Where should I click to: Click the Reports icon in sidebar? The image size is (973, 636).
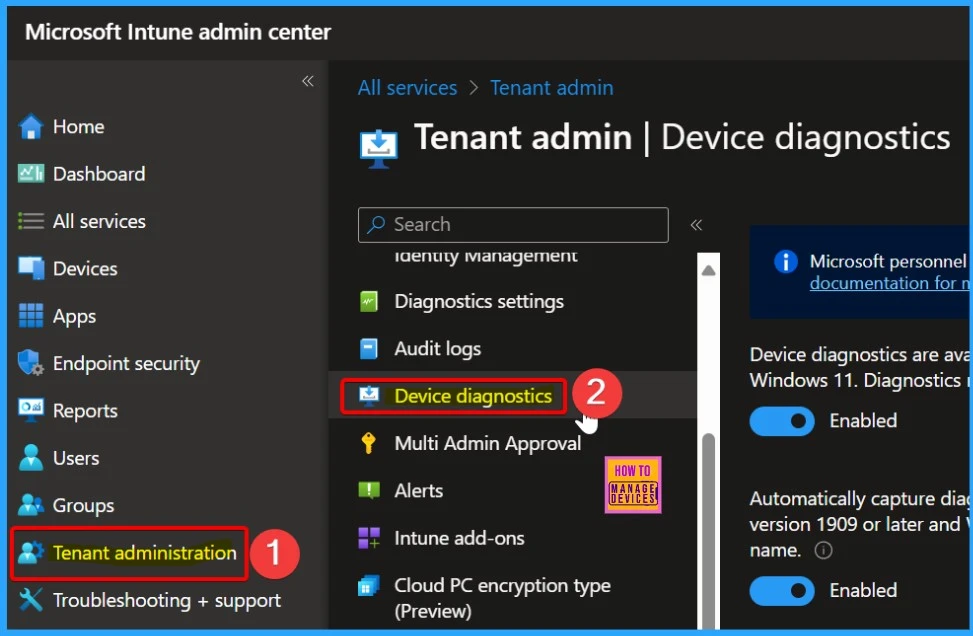click(30, 410)
